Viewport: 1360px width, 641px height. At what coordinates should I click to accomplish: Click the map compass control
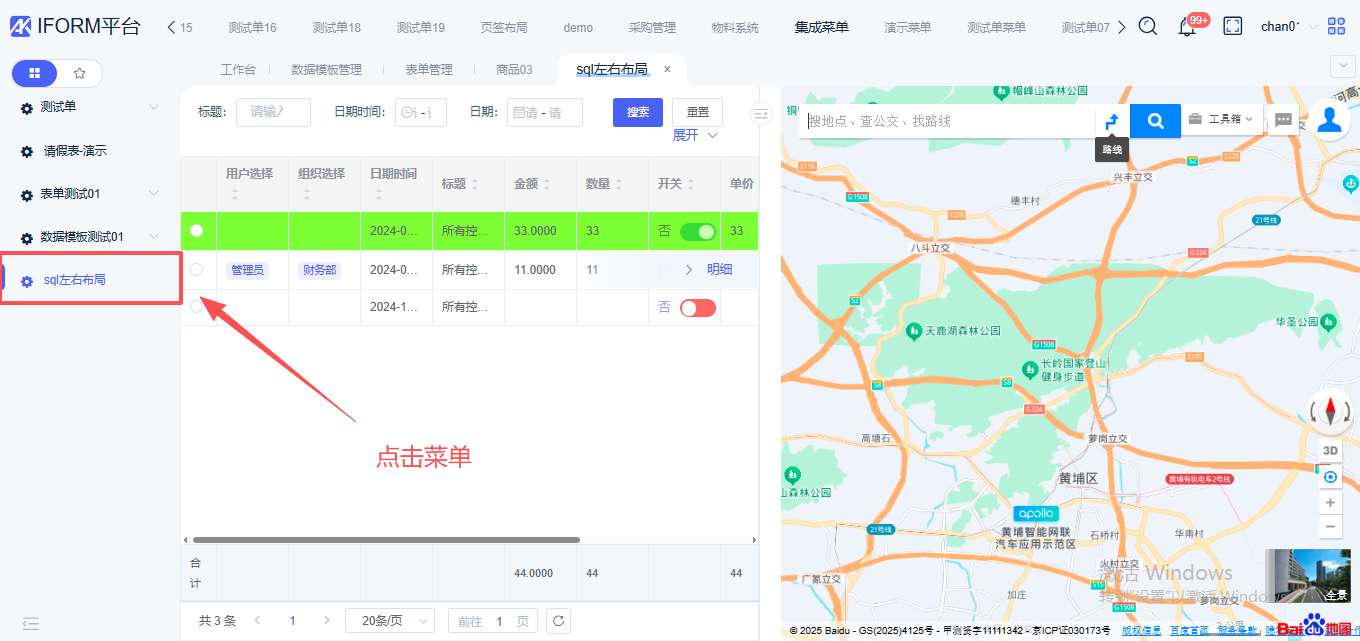pos(1330,410)
